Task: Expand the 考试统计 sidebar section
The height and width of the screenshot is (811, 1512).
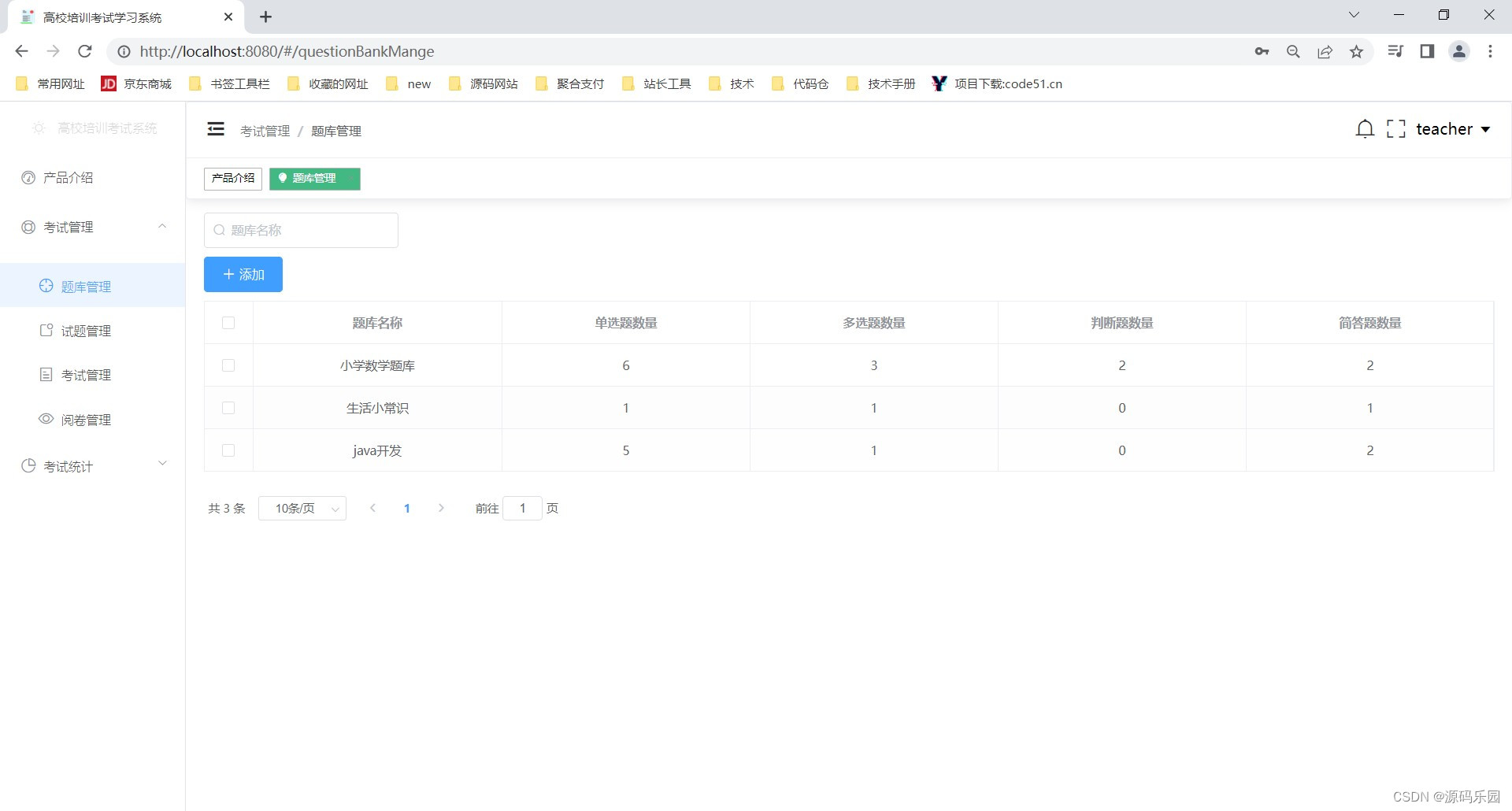Action: pos(67,466)
